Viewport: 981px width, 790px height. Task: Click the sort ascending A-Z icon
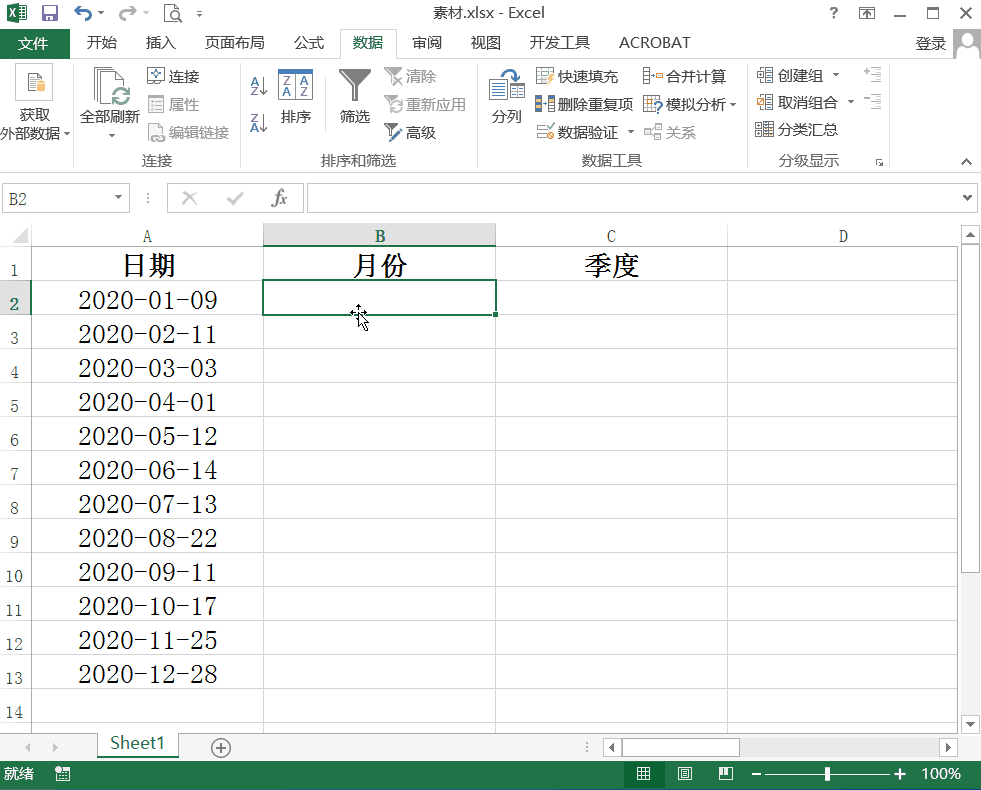pyautogui.click(x=259, y=85)
